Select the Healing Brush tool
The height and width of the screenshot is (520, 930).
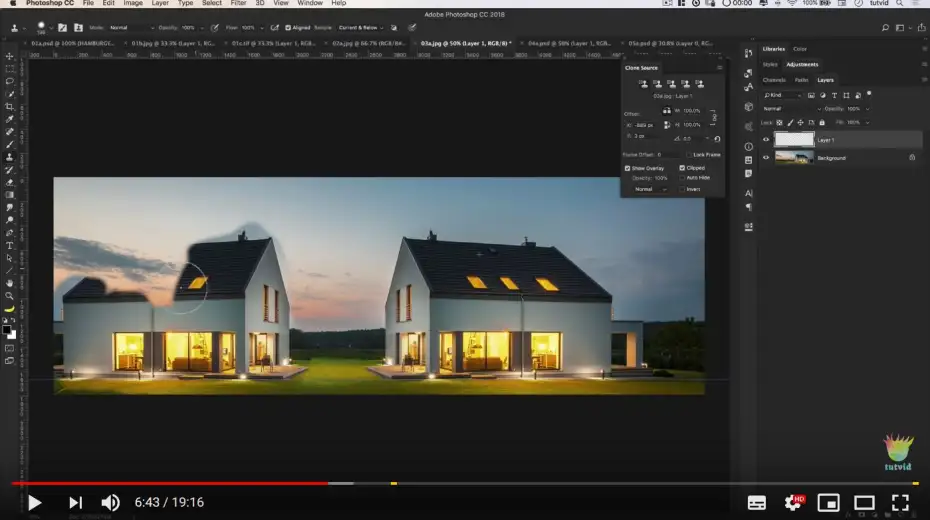(x=9, y=132)
